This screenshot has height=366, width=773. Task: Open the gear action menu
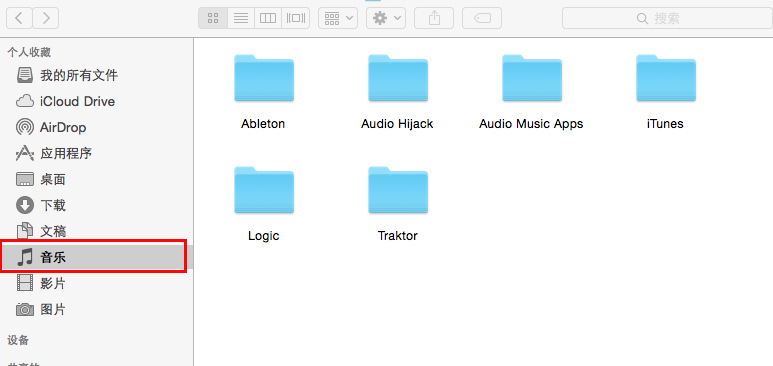coord(386,18)
